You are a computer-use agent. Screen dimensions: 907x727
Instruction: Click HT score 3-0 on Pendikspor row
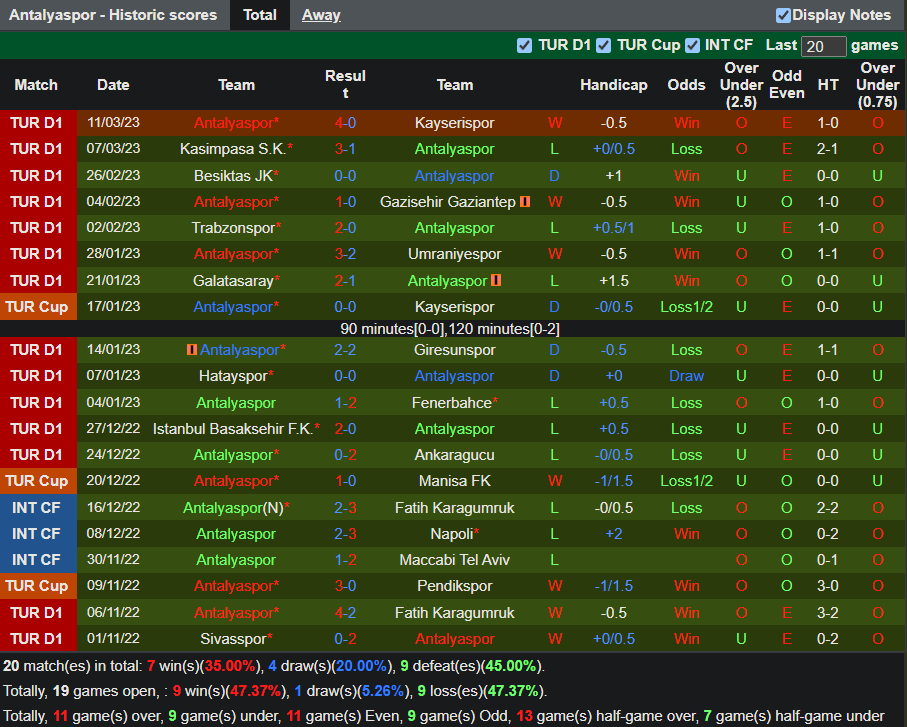tap(828, 586)
